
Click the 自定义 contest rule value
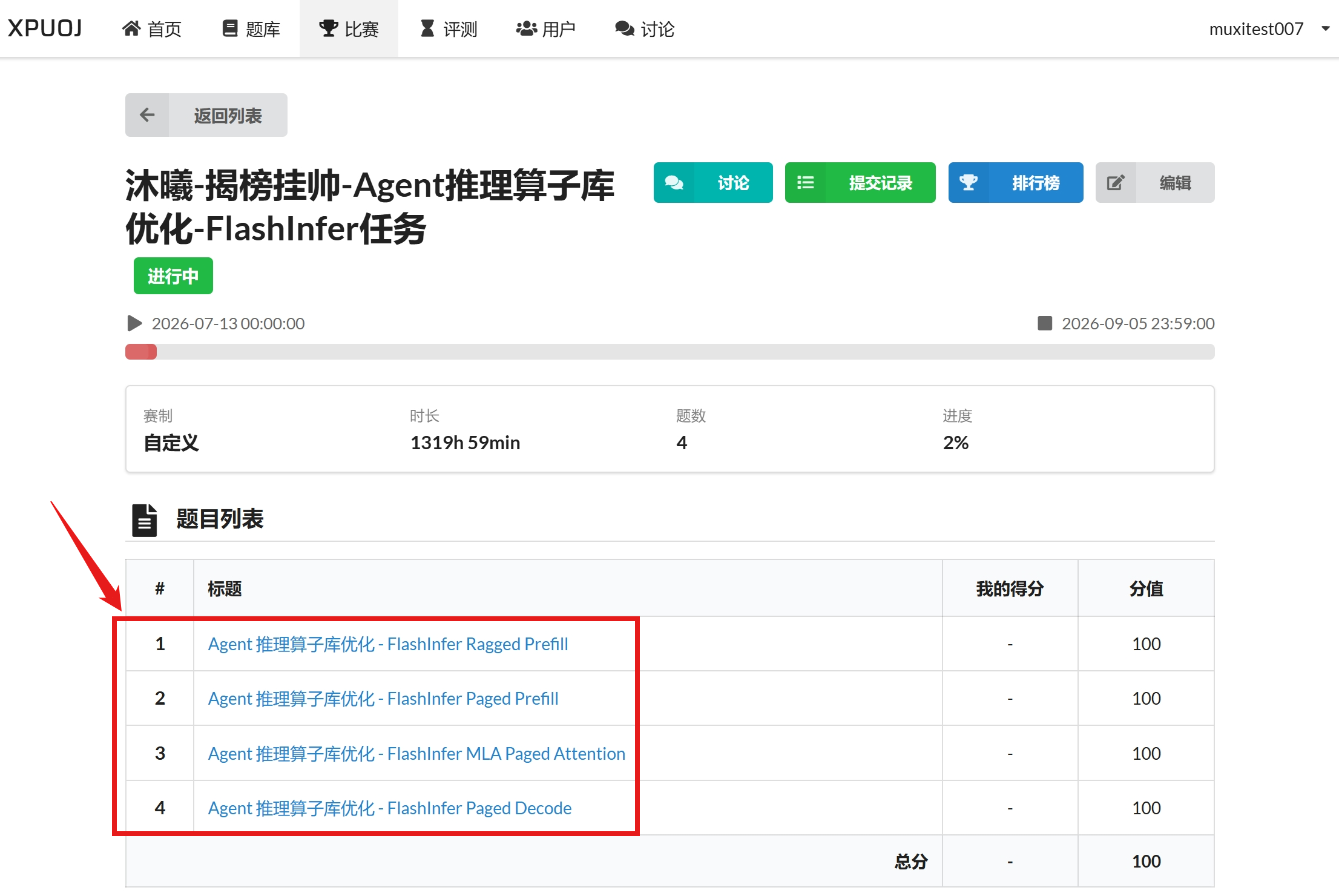tap(171, 443)
